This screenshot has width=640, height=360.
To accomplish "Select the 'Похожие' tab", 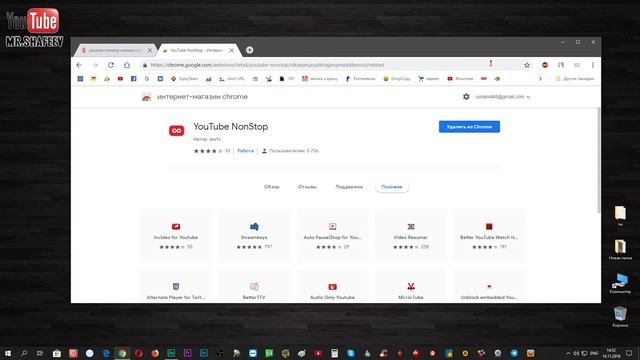I will [x=392, y=187].
